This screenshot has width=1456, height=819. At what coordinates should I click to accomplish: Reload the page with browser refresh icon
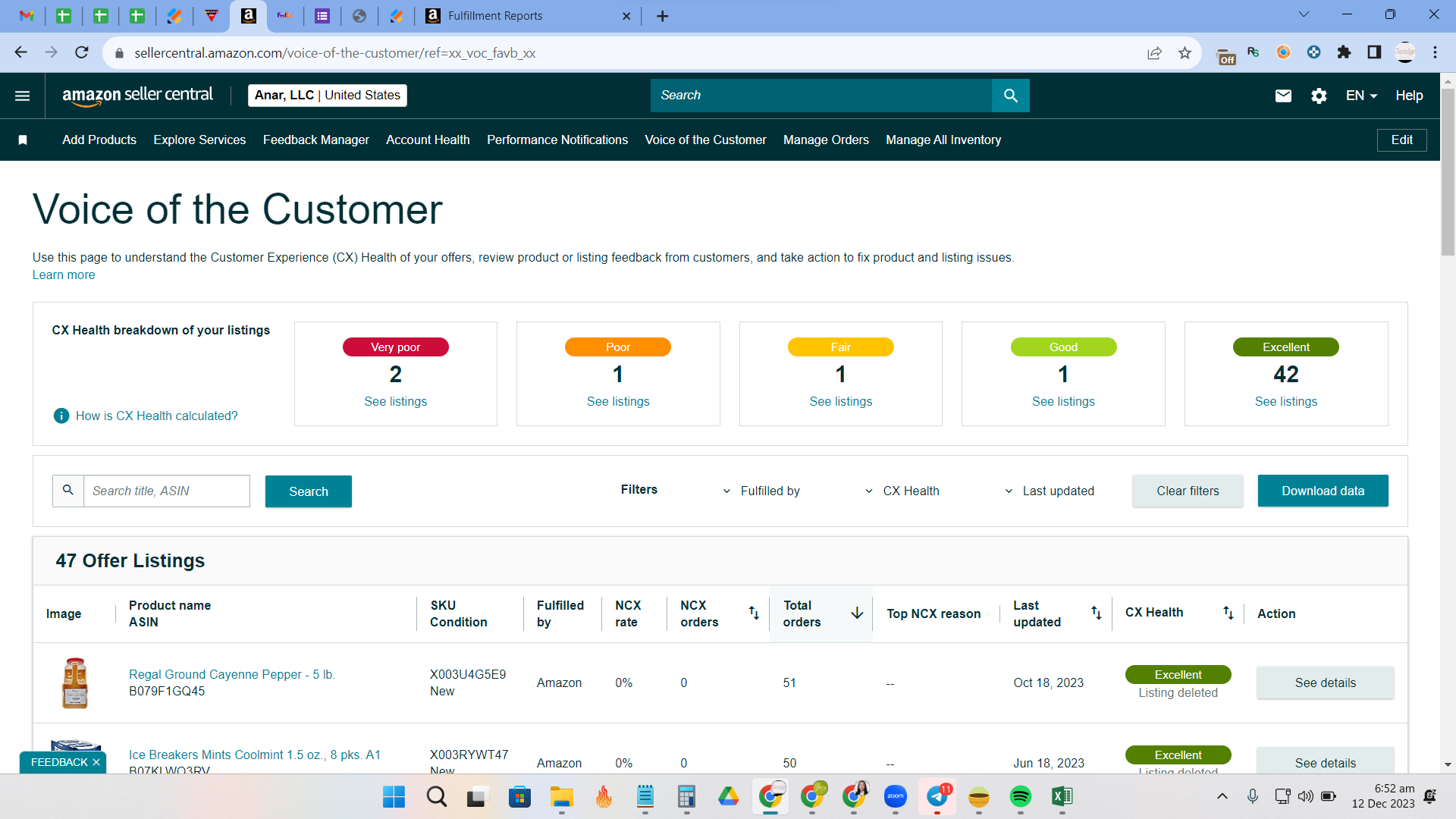coord(82,52)
